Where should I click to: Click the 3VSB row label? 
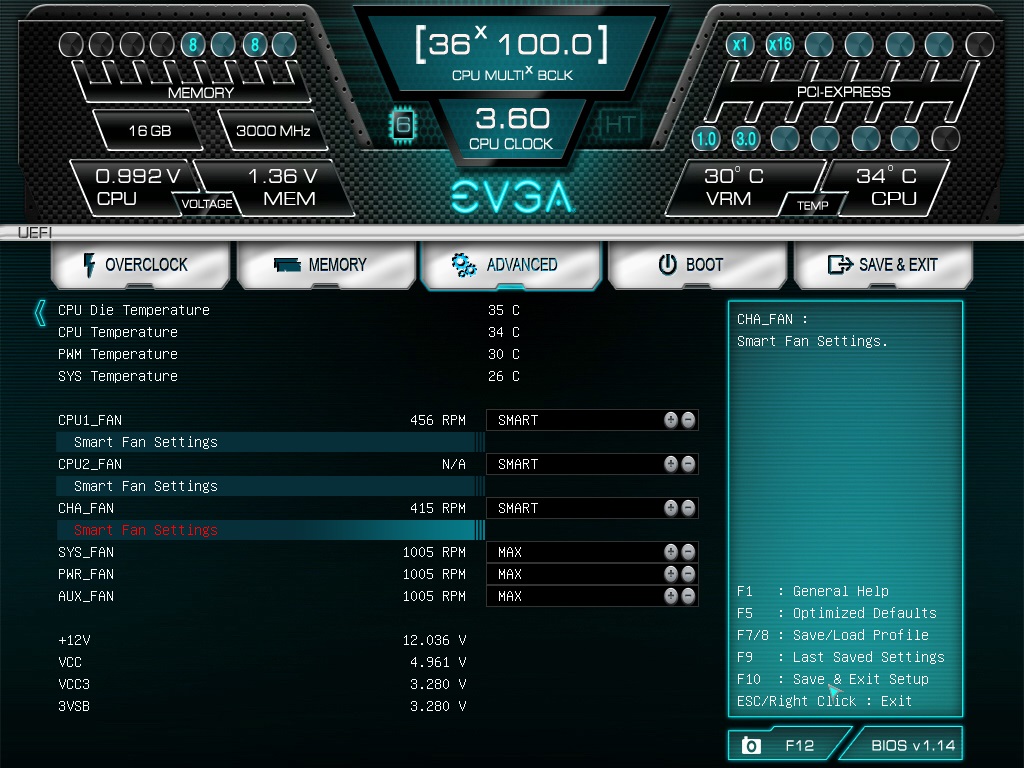tap(74, 706)
